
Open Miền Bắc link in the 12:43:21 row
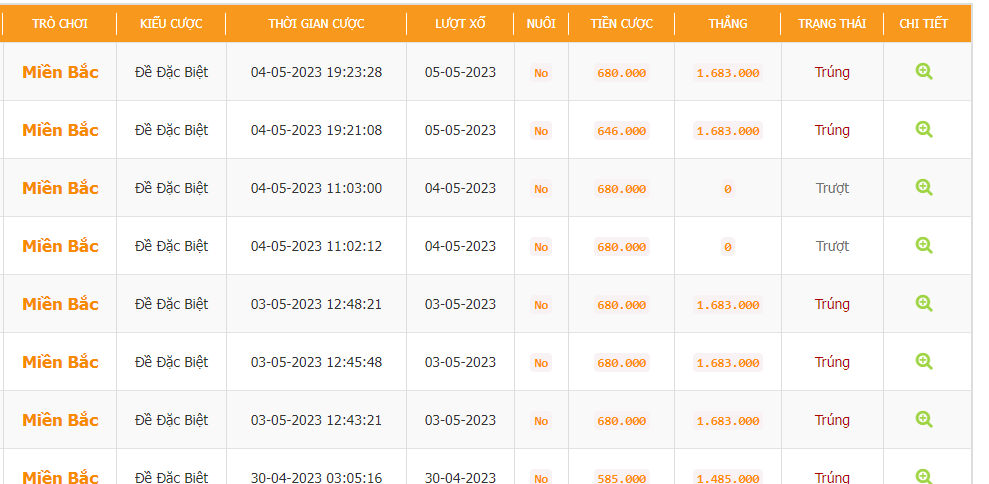61,420
